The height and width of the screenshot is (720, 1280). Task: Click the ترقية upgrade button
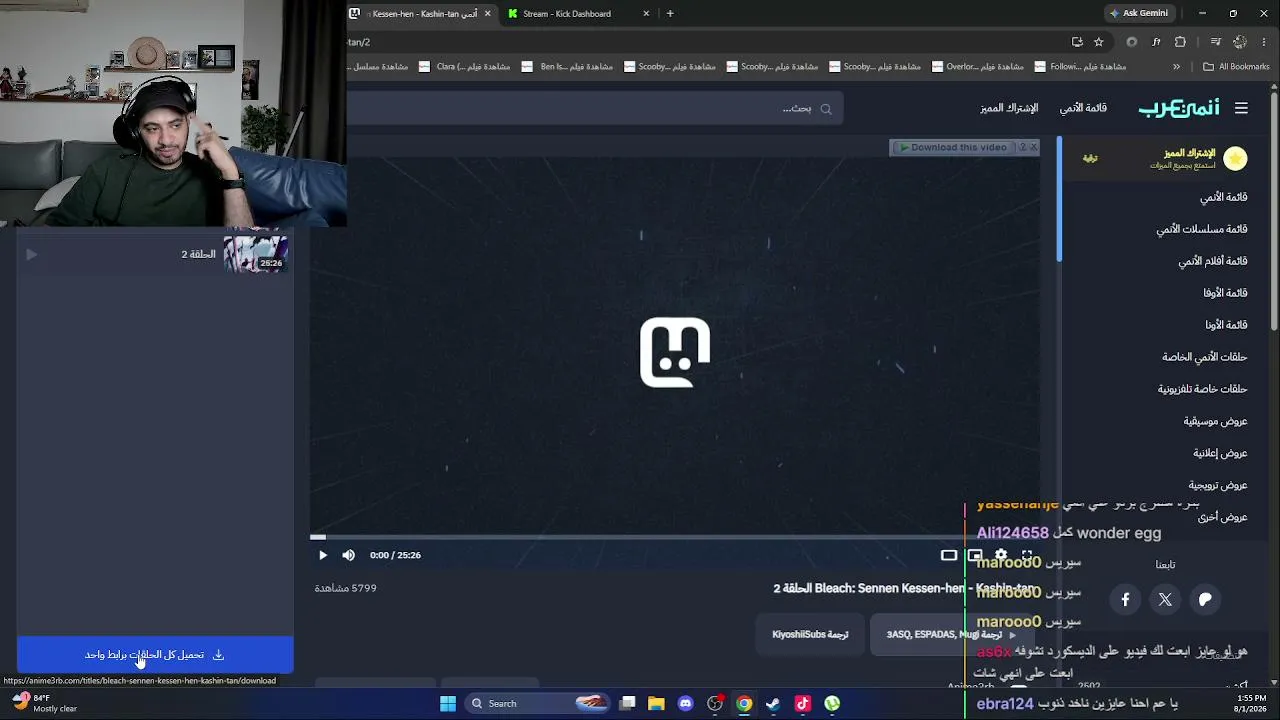[x=1090, y=159]
